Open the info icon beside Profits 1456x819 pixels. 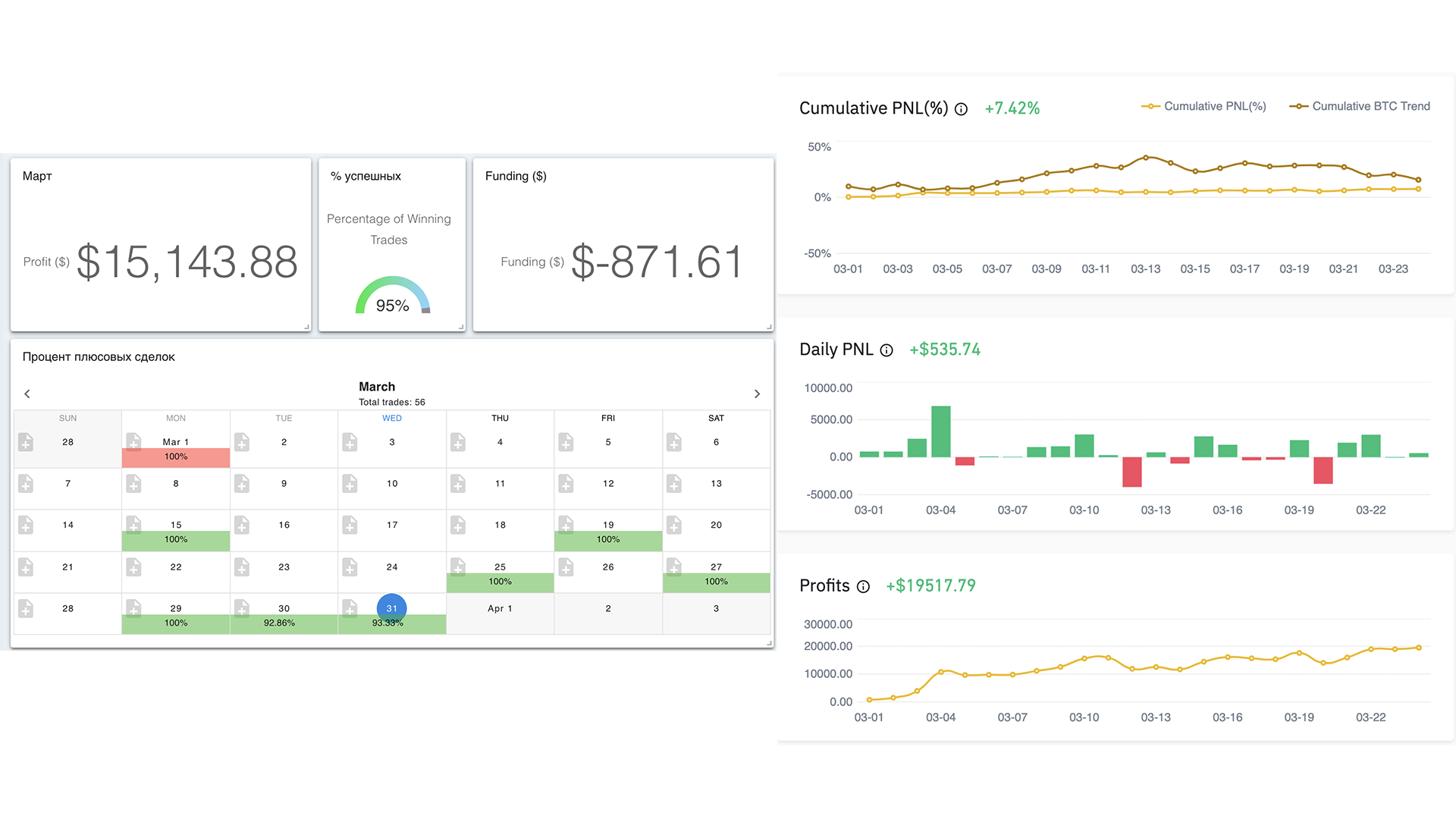[x=863, y=586]
